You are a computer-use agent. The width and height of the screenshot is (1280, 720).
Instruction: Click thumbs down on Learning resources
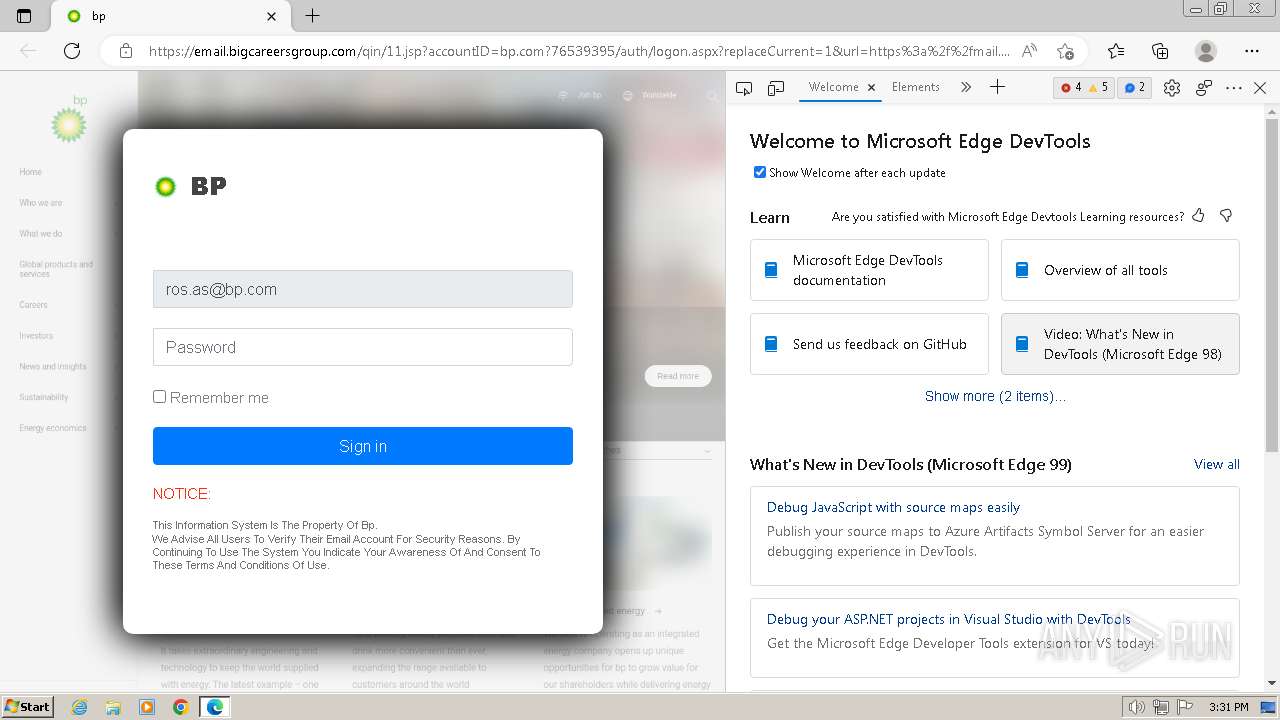[x=1226, y=215]
